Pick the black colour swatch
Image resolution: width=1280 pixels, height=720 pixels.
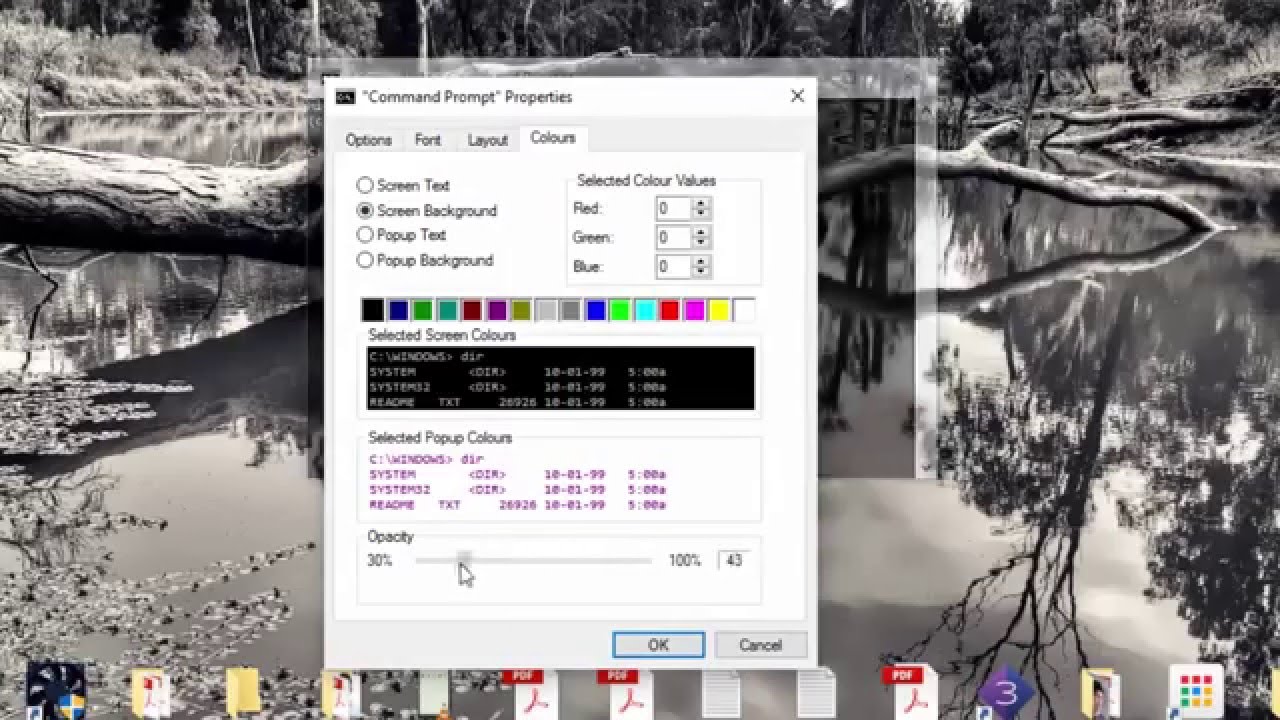373,310
